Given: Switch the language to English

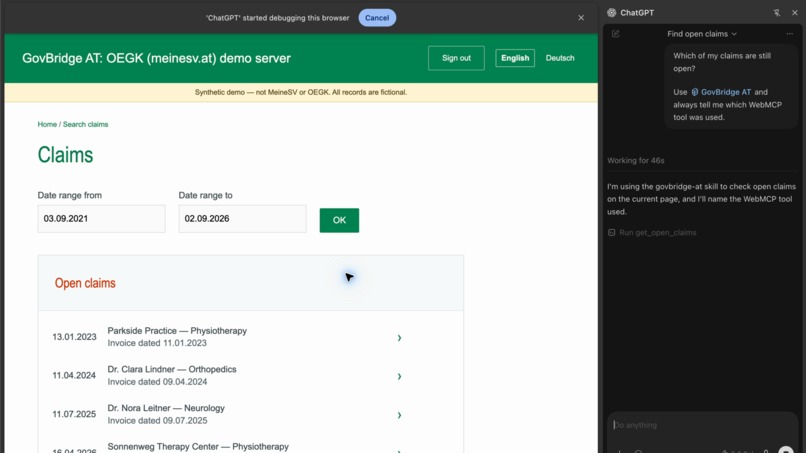Looking at the screenshot, I should [x=515, y=58].
